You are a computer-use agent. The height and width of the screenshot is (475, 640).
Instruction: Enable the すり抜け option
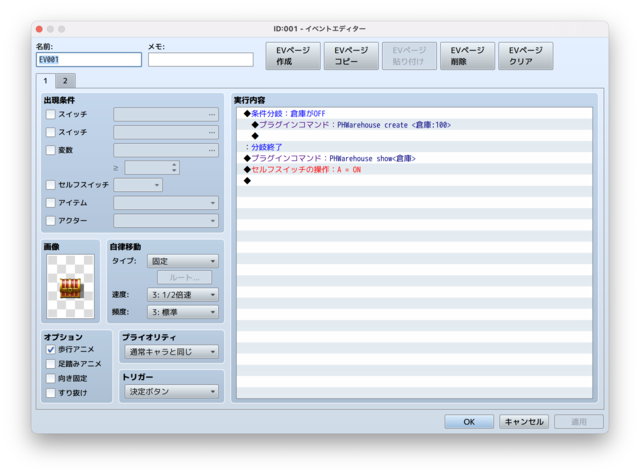point(51,393)
